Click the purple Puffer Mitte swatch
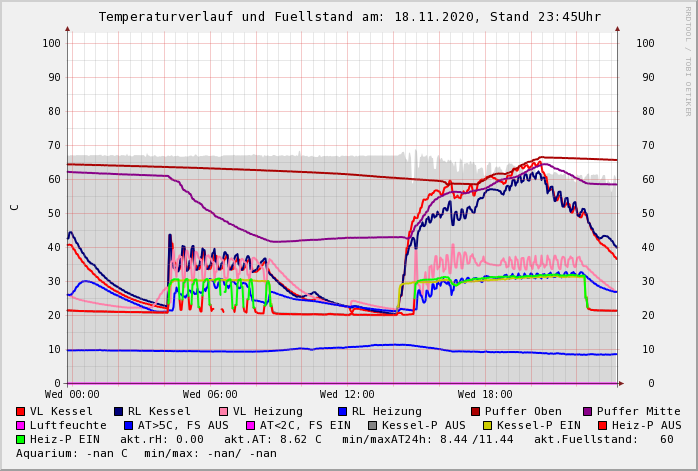The height and width of the screenshot is (471, 698). coord(588,412)
